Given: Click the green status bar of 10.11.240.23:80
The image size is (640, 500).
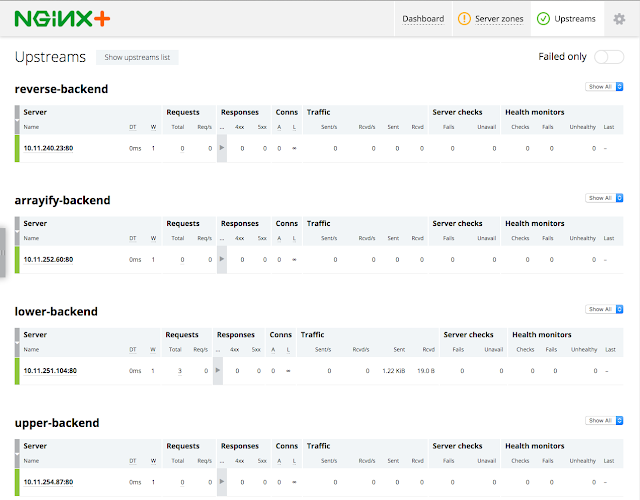Looking at the screenshot, I should tap(17, 149).
